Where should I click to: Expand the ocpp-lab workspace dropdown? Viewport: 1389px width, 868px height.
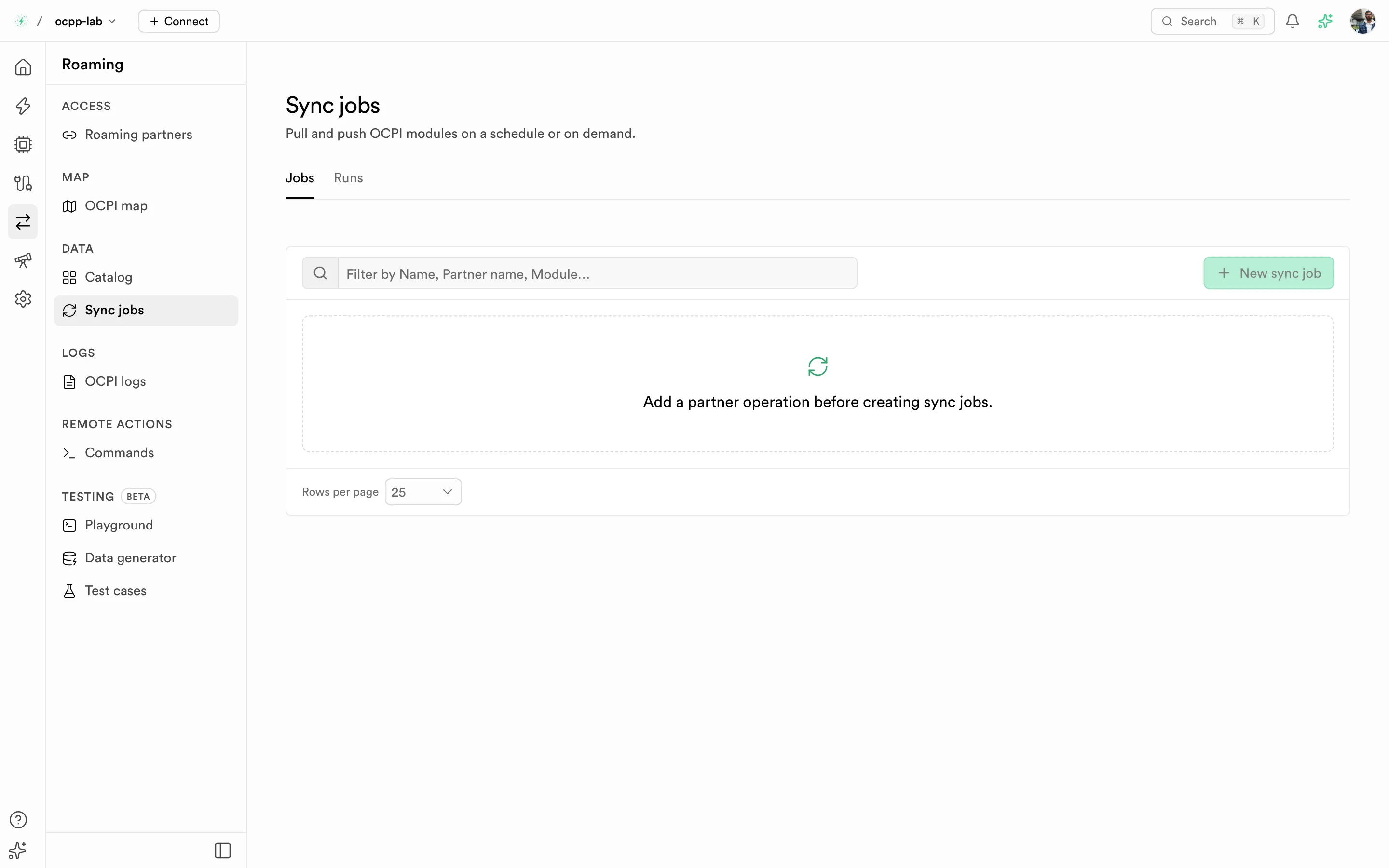[85, 21]
